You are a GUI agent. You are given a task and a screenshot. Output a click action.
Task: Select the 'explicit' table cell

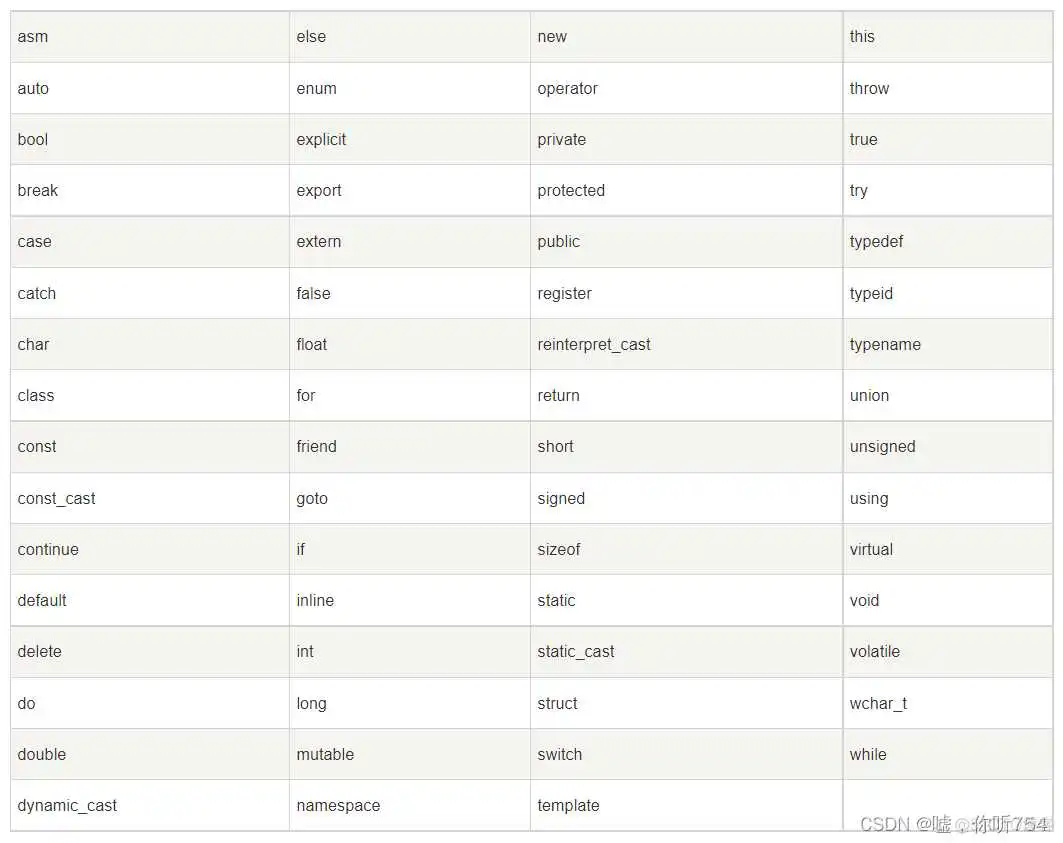pos(409,139)
